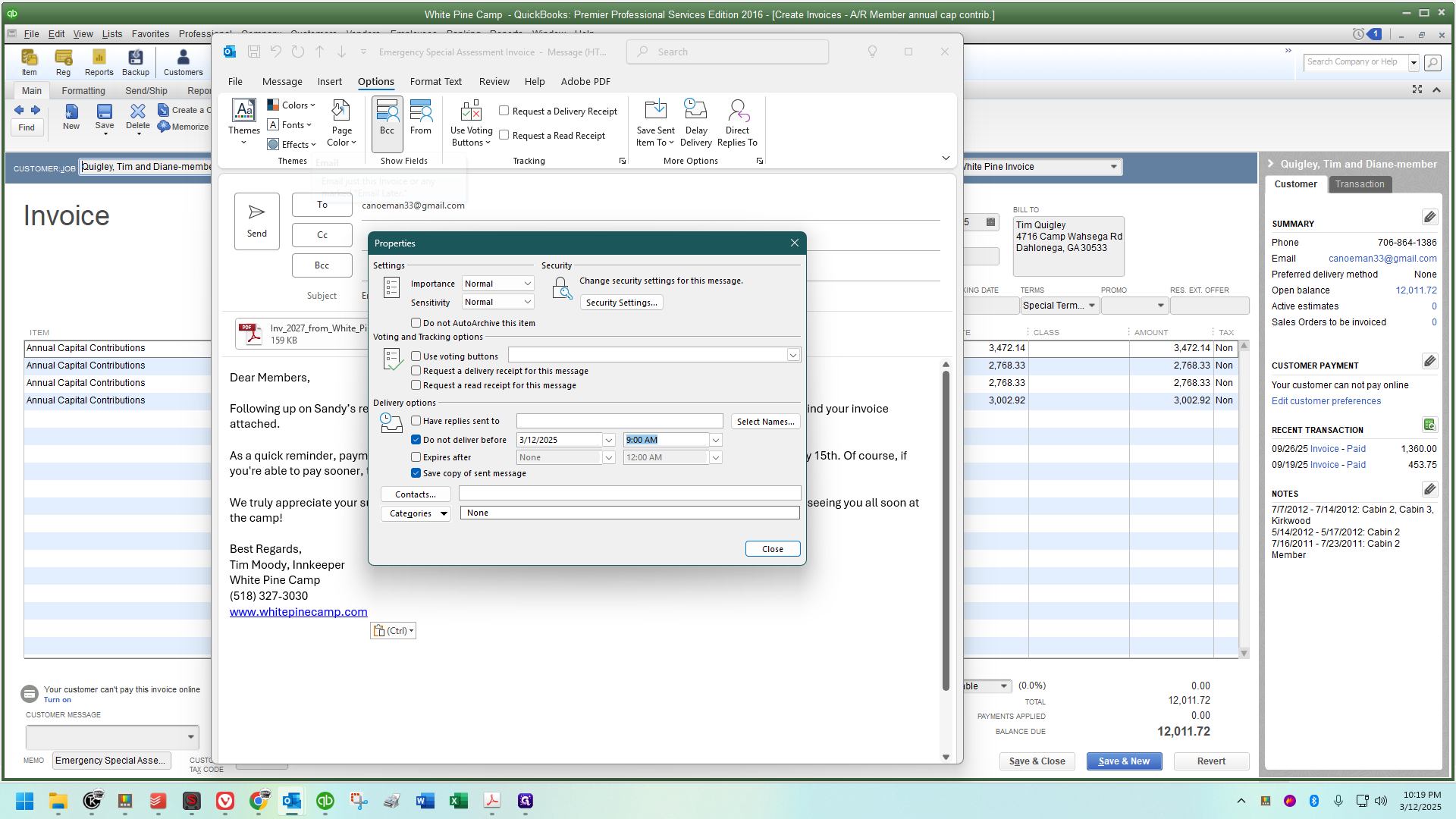Screen dimensions: 1456x819
Task: Open Chrome from the taskbar
Action: point(259,801)
